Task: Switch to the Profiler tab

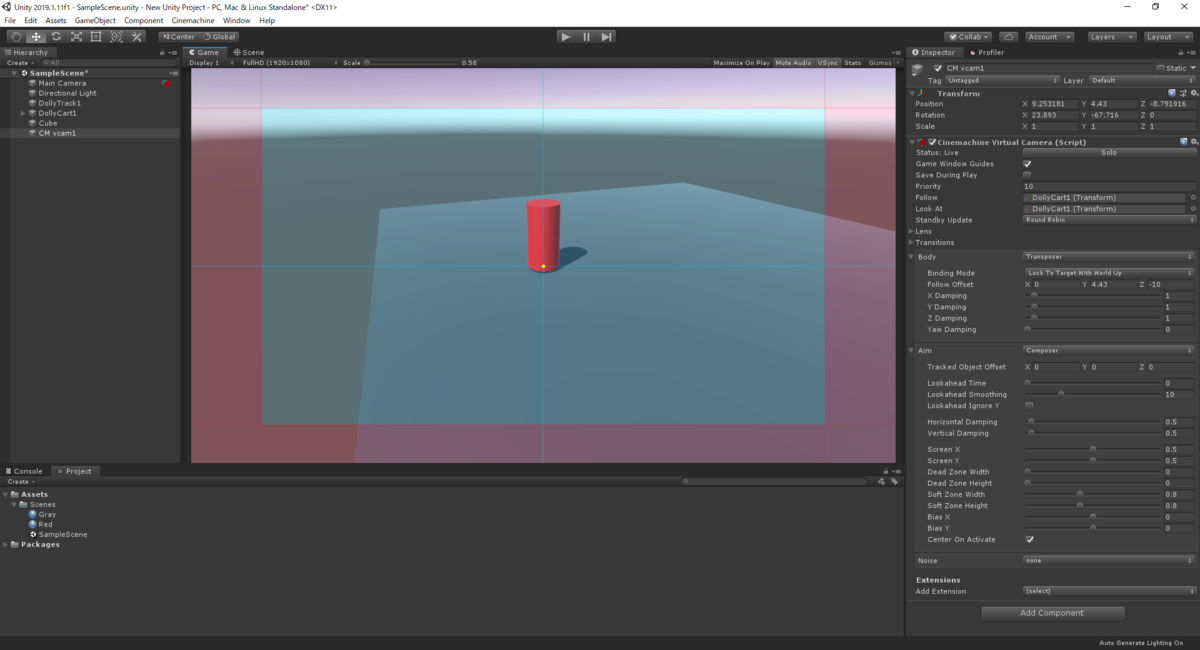Action: coord(986,52)
